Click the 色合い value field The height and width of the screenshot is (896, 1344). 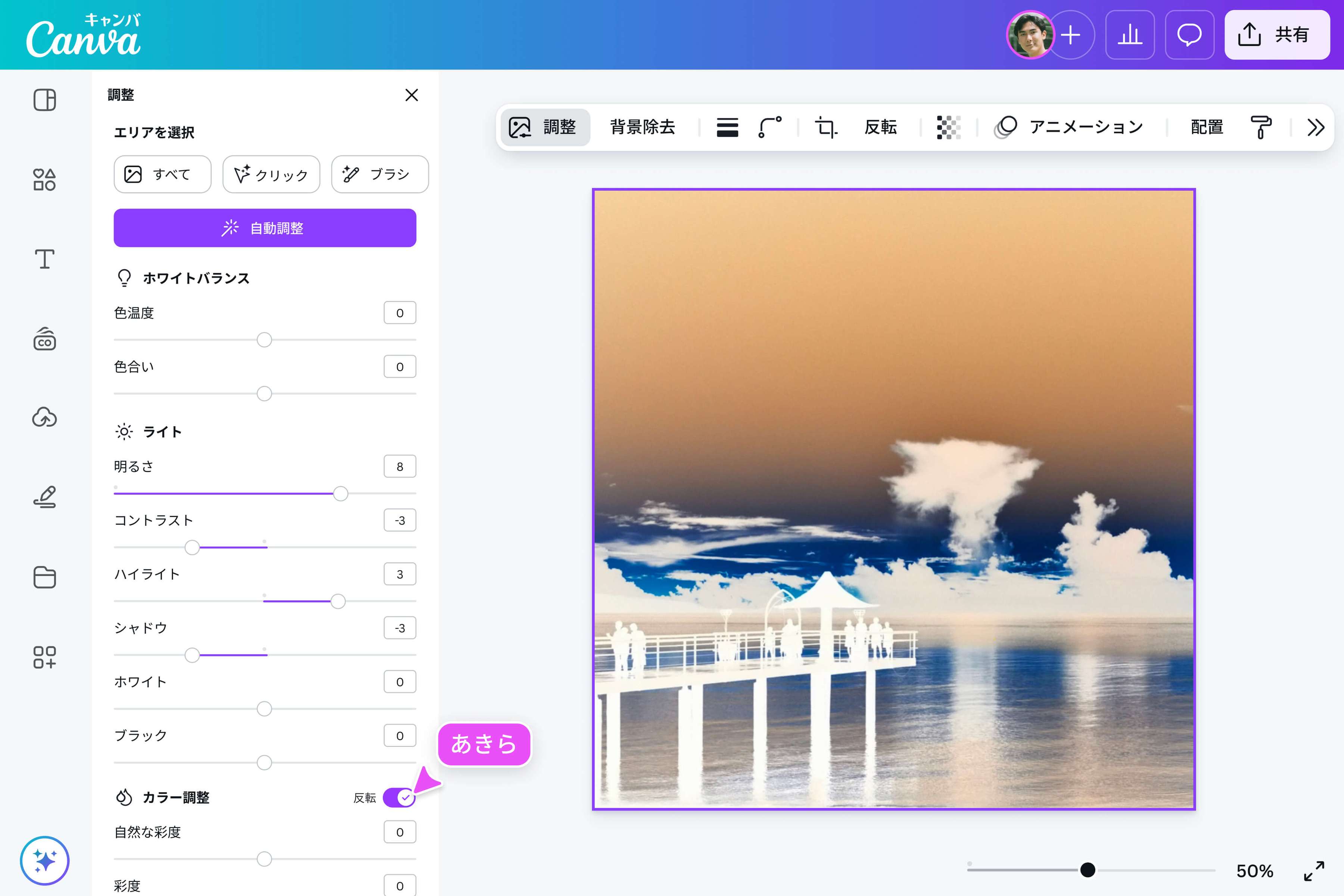coord(400,366)
